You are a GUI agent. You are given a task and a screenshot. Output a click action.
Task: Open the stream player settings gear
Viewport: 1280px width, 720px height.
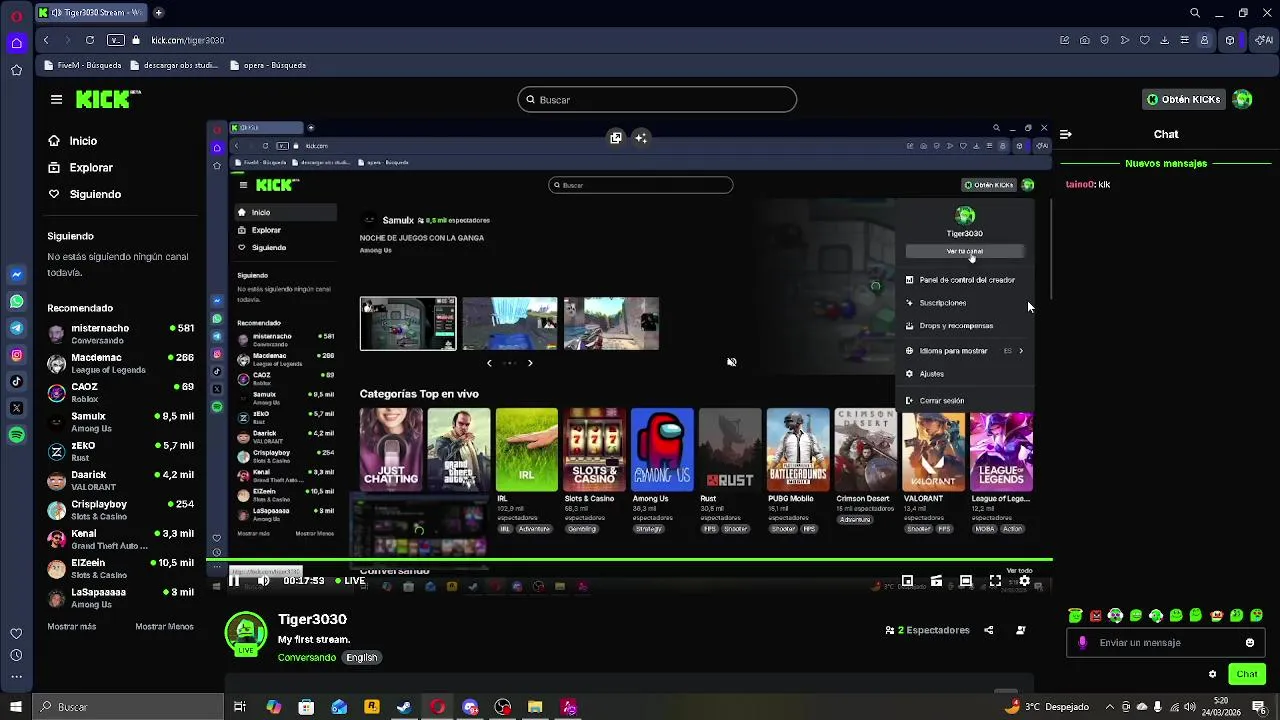click(1024, 580)
